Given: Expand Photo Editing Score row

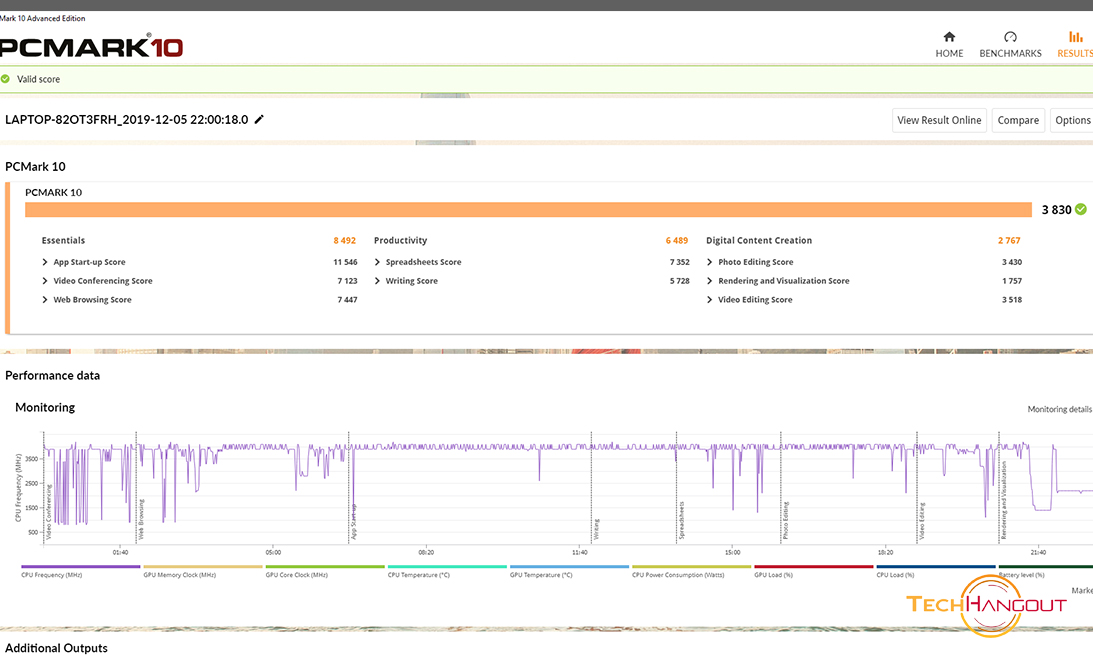Looking at the screenshot, I should click(710, 262).
